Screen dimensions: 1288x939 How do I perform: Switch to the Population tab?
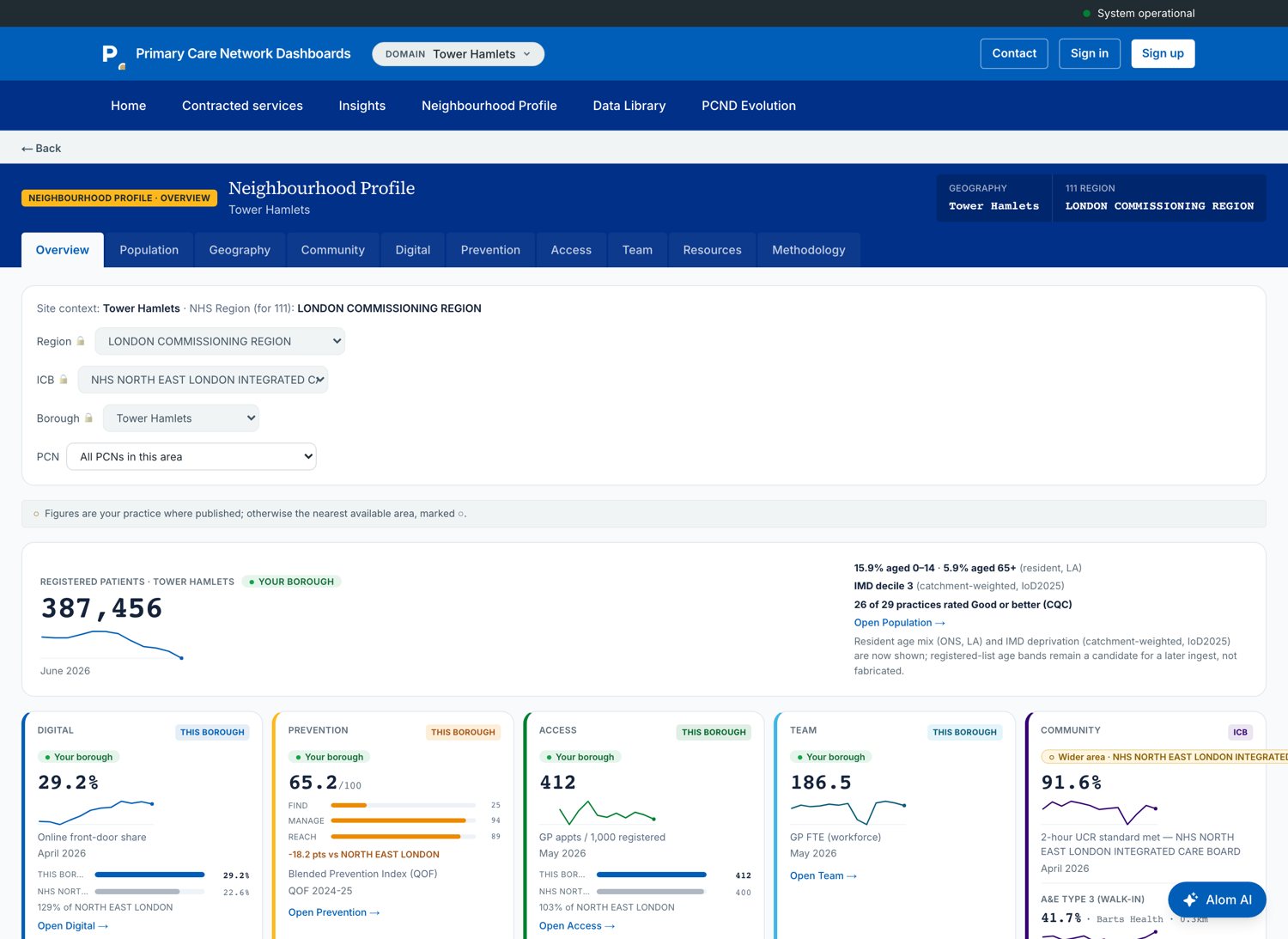[x=149, y=250]
